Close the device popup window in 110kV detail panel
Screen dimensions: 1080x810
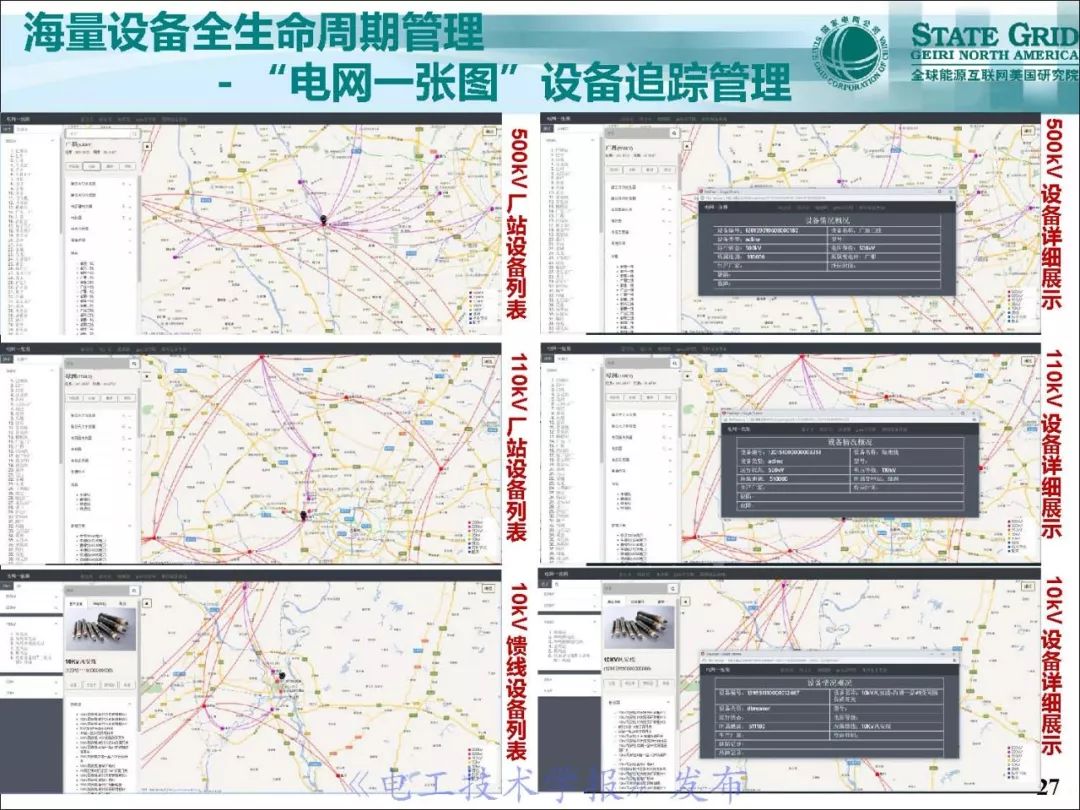973,413
